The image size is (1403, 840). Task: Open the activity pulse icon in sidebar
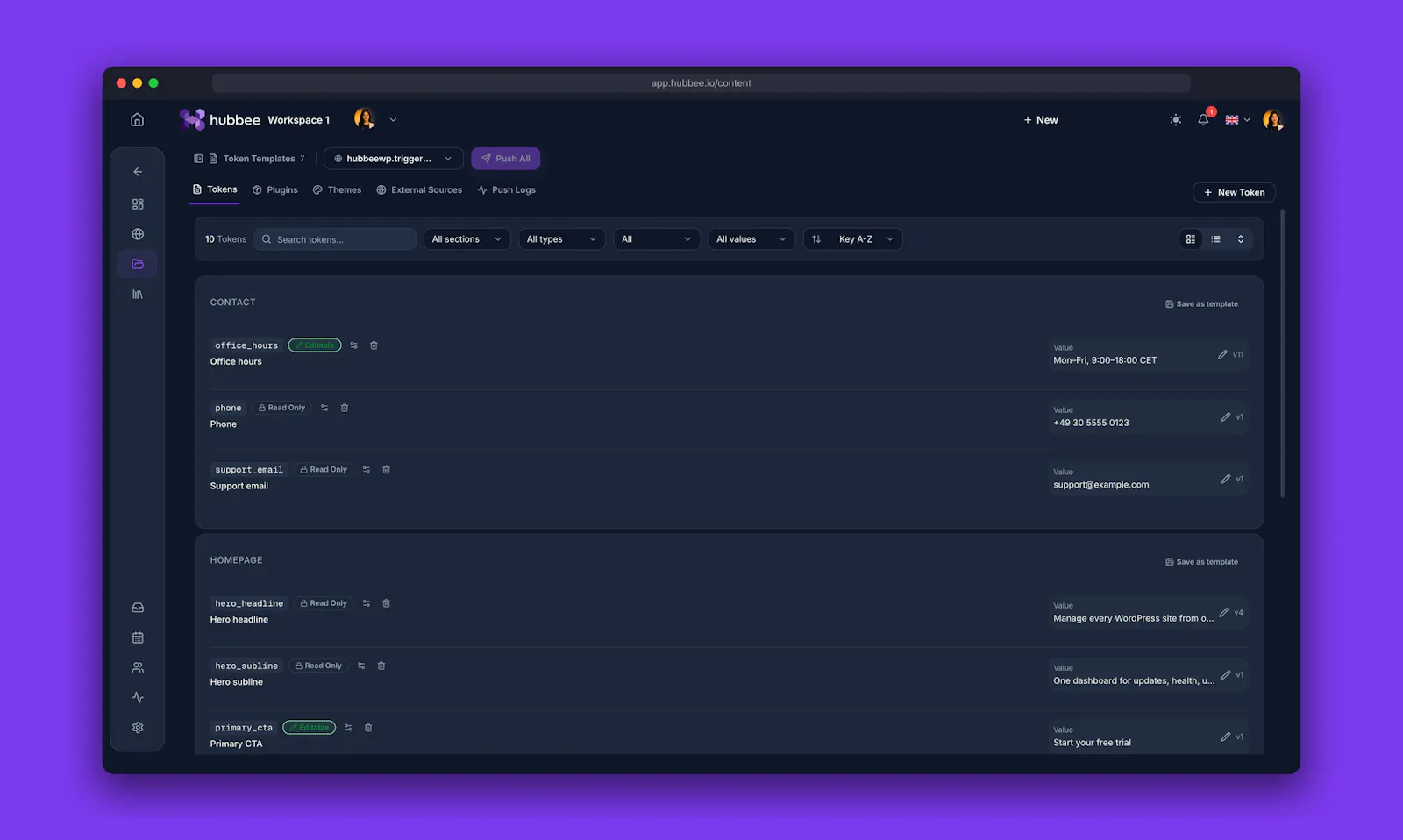[138, 698]
